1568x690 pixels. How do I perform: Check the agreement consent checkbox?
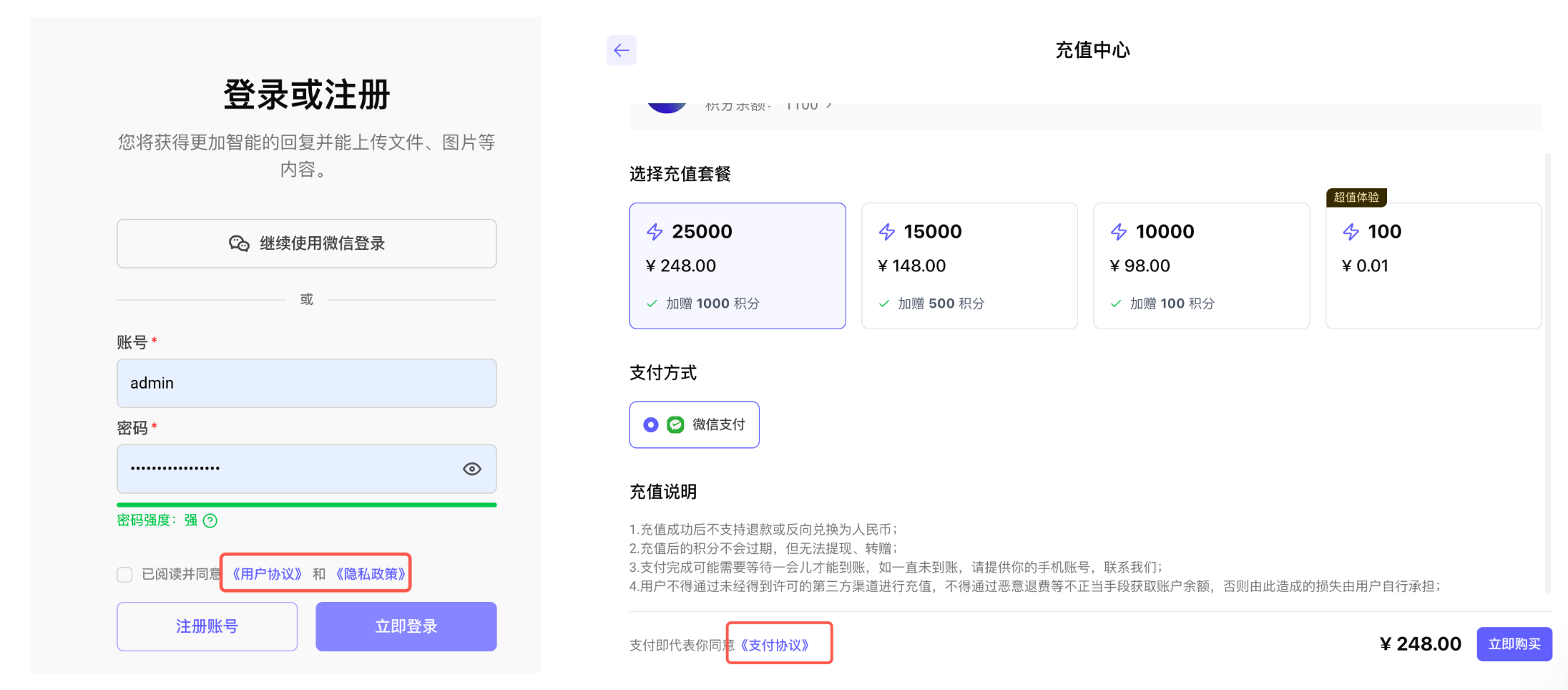coord(125,575)
